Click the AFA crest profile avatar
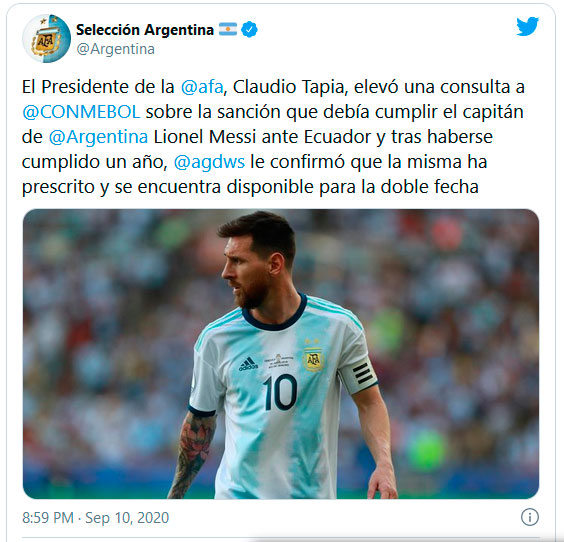 coord(46,38)
